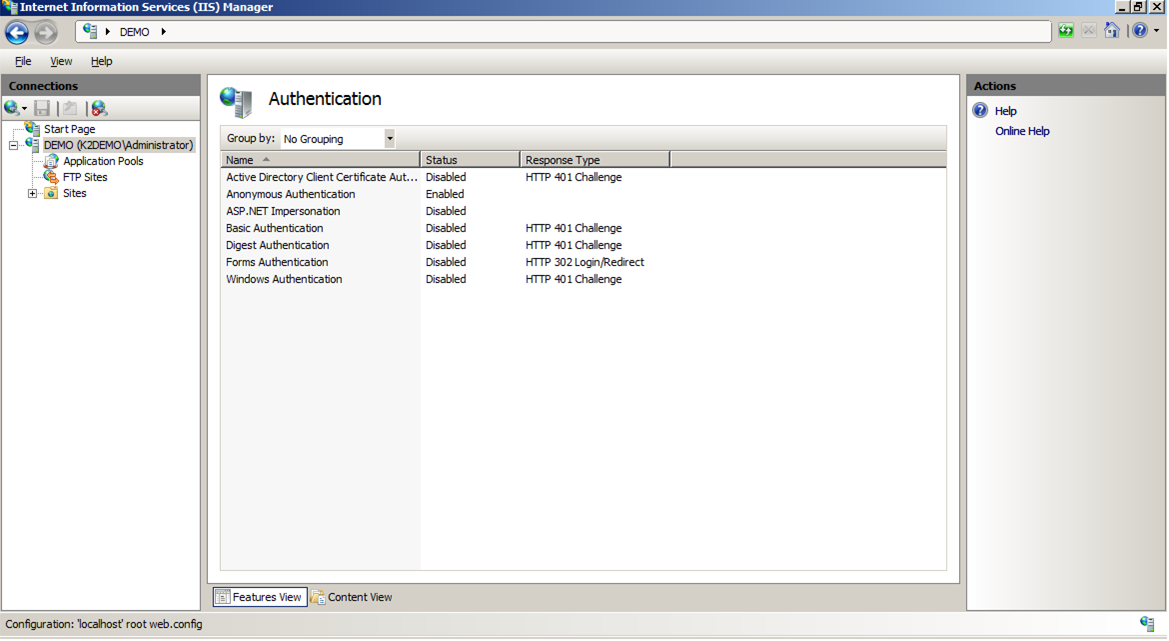Expand the Sites node in the tree
This screenshot has width=1169, height=641.
tap(32, 193)
